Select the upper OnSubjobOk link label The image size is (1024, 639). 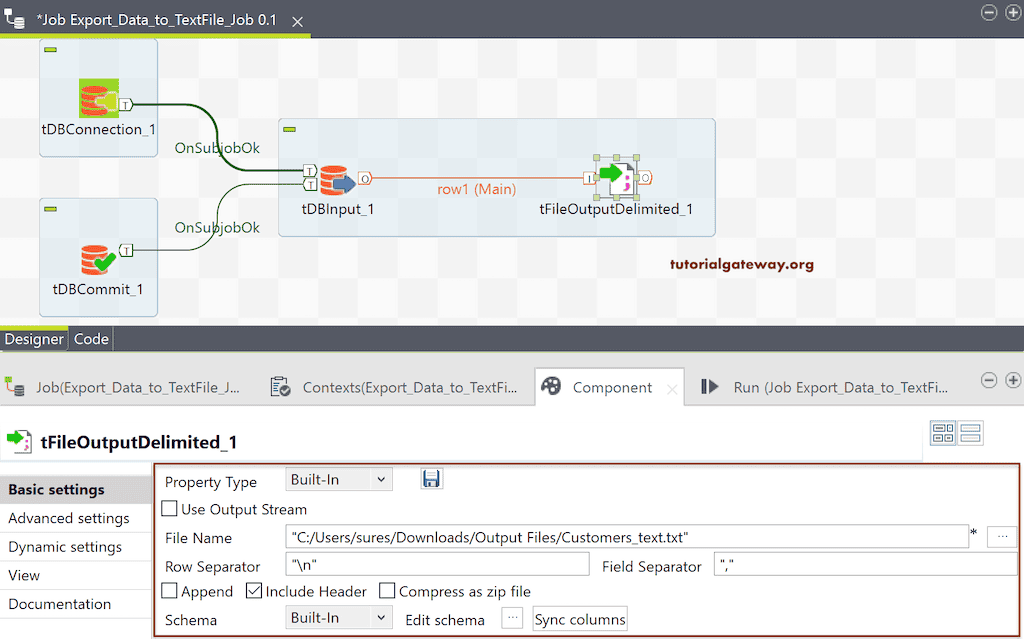(x=217, y=148)
